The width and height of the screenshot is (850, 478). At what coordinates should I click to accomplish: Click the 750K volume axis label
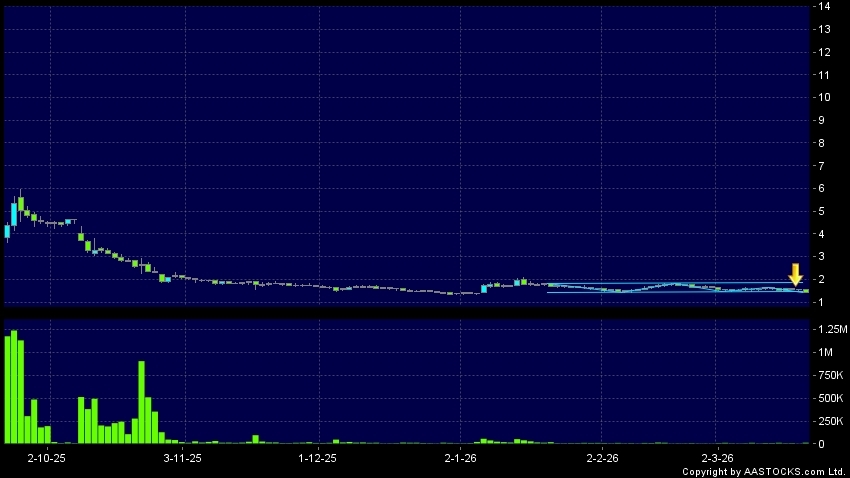pos(828,375)
